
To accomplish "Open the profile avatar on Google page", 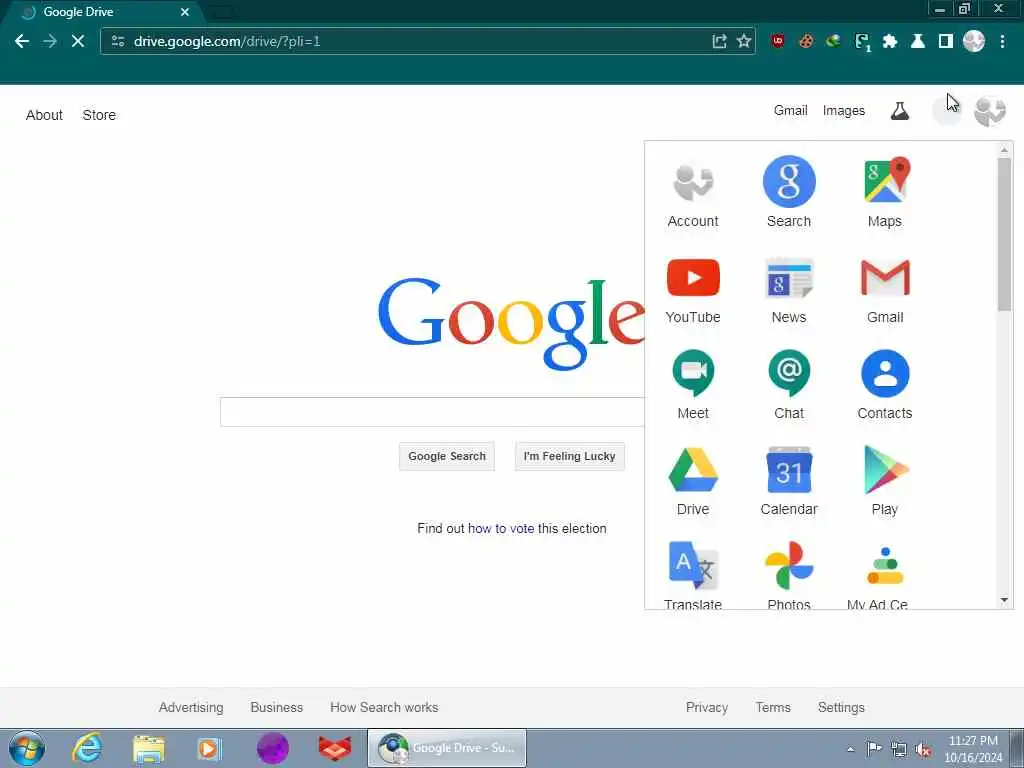I will [990, 111].
